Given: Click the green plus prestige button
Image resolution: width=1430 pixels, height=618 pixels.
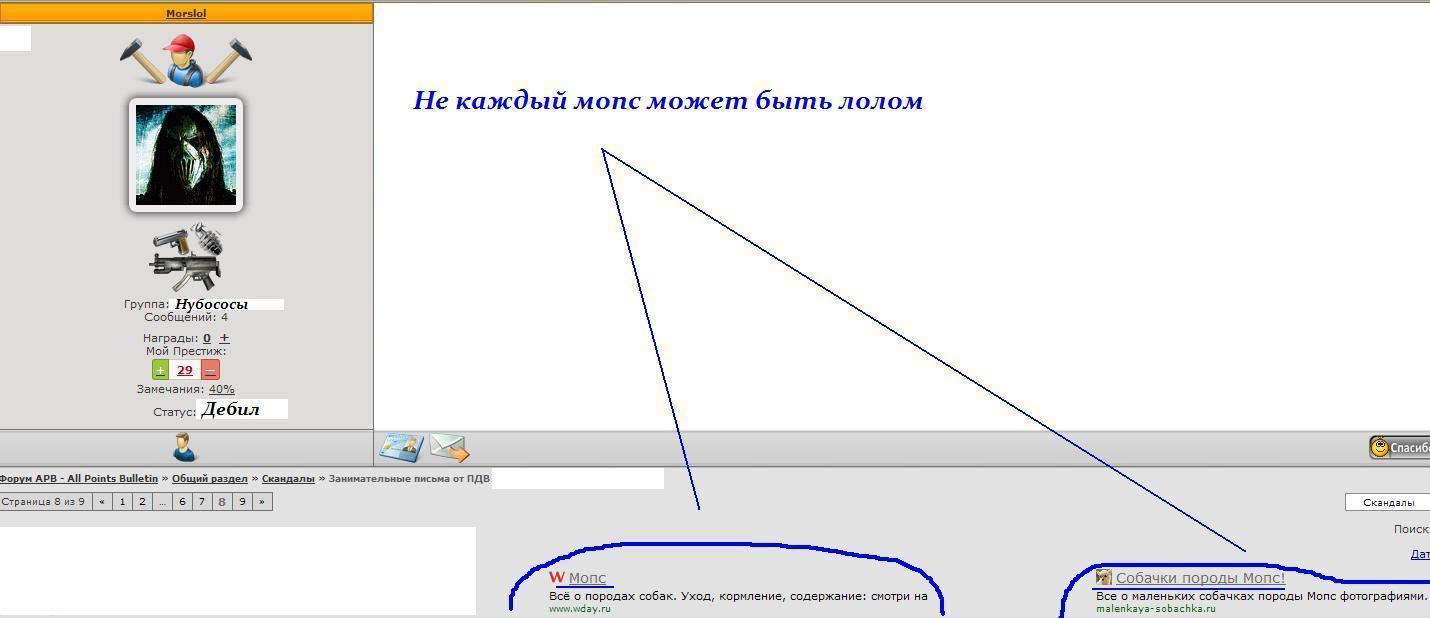Looking at the screenshot, I should click(x=160, y=370).
